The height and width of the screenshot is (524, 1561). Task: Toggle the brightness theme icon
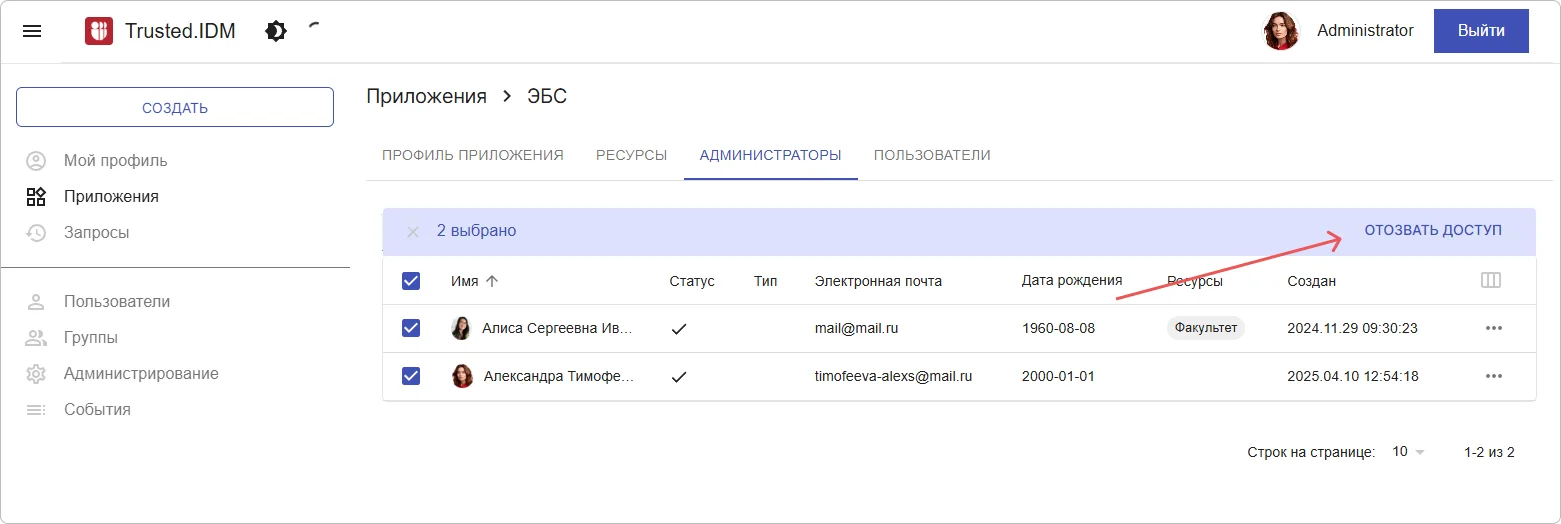coord(276,31)
